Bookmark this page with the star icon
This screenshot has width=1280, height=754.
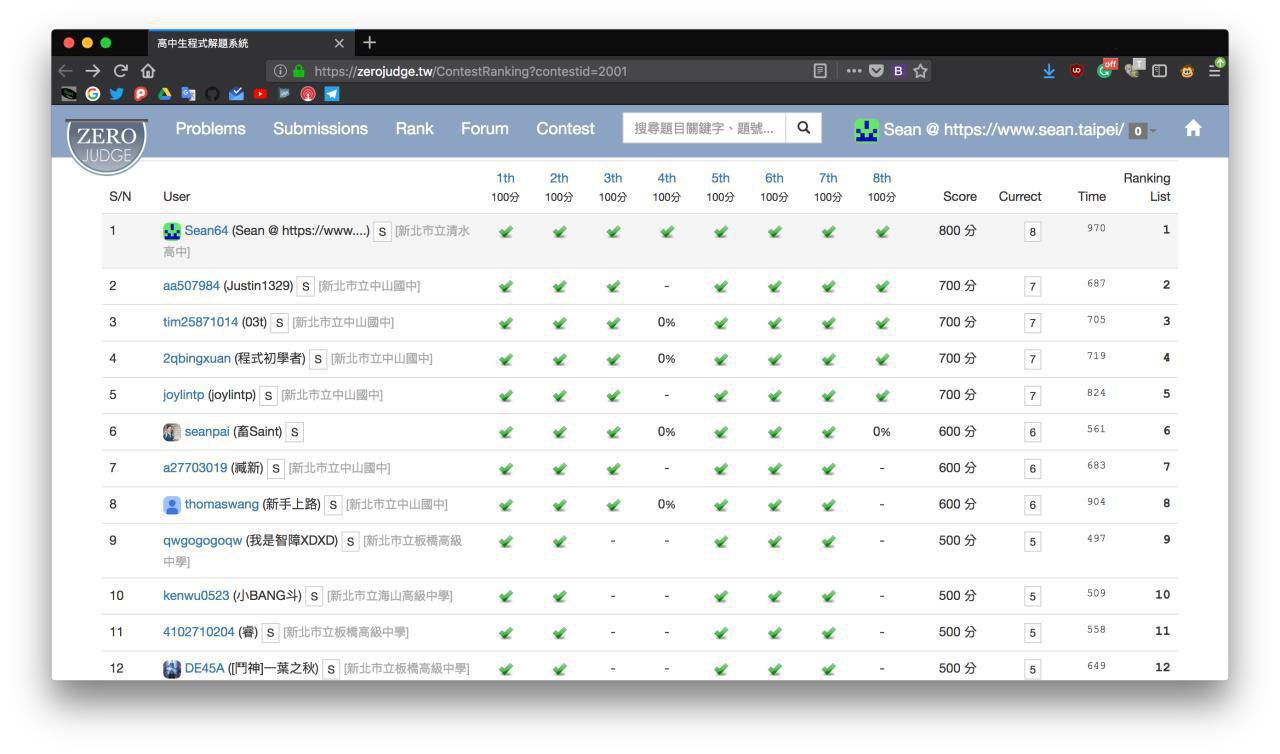[921, 71]
